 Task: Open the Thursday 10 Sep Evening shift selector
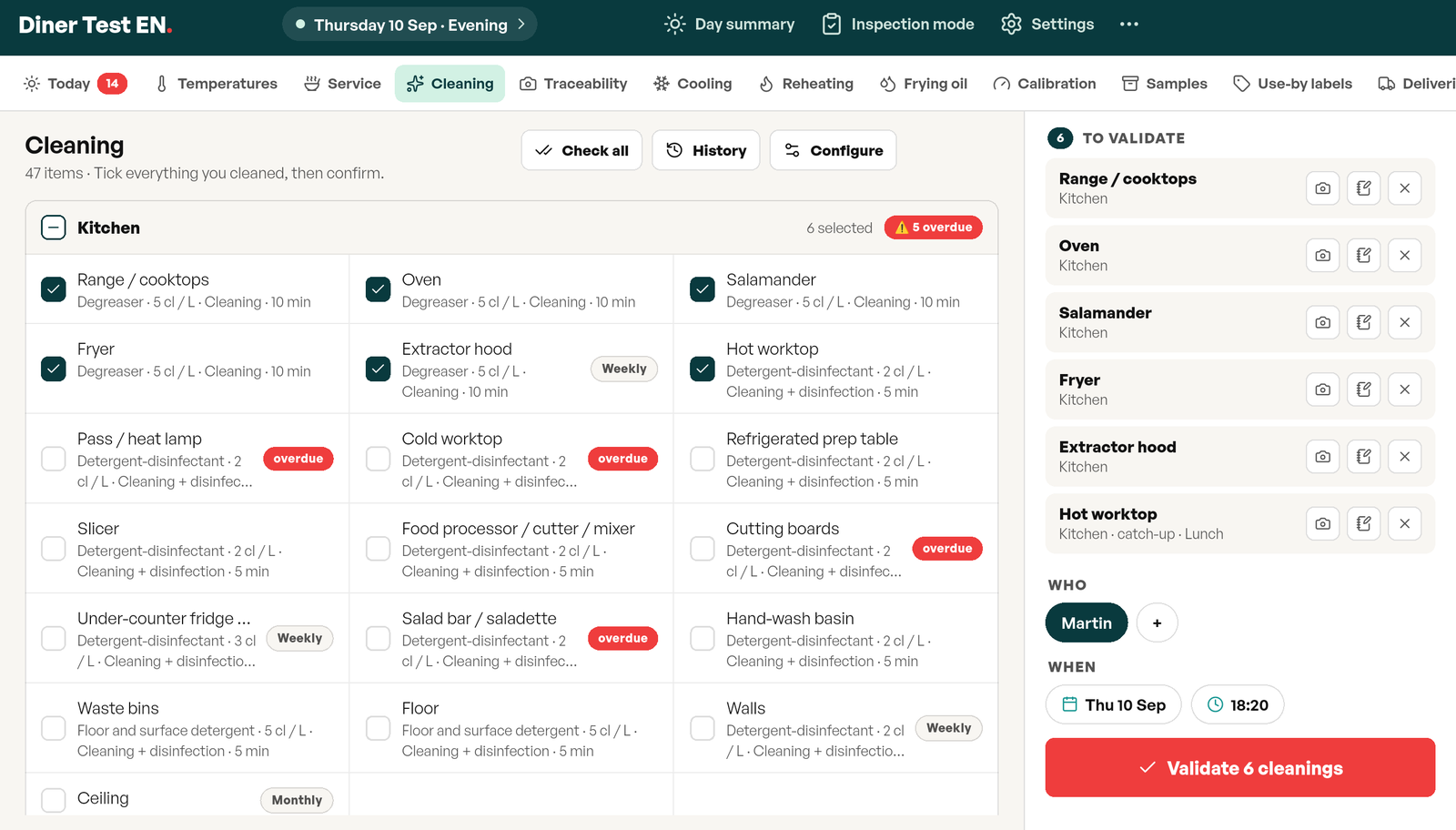click(409, 25)
